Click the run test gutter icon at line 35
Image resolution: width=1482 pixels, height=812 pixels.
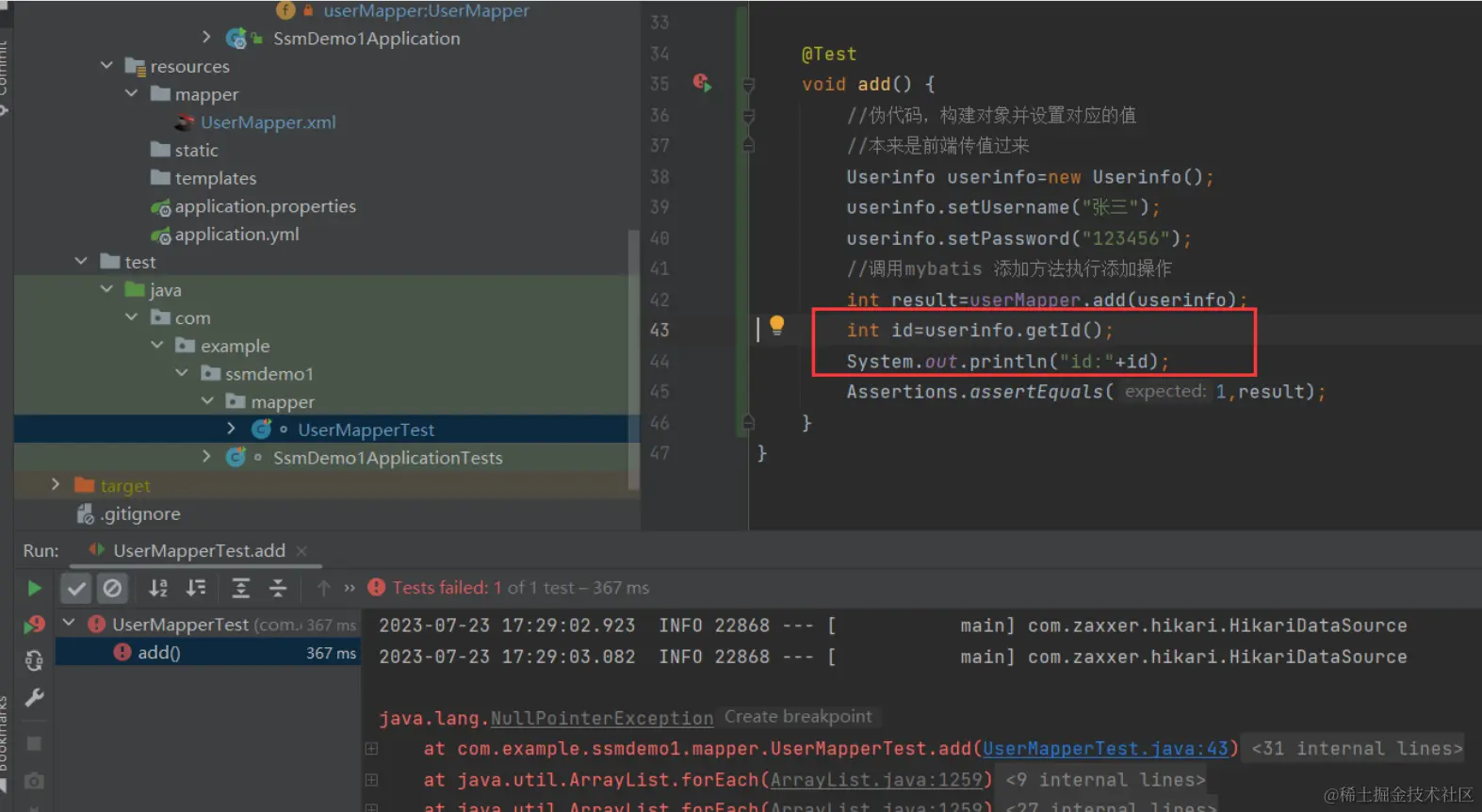tap(702, 83)
